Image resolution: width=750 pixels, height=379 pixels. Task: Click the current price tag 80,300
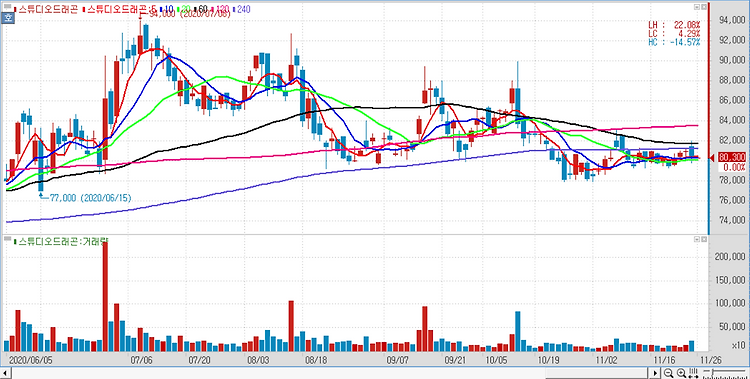pyautogui.click(x=731, y=157)
